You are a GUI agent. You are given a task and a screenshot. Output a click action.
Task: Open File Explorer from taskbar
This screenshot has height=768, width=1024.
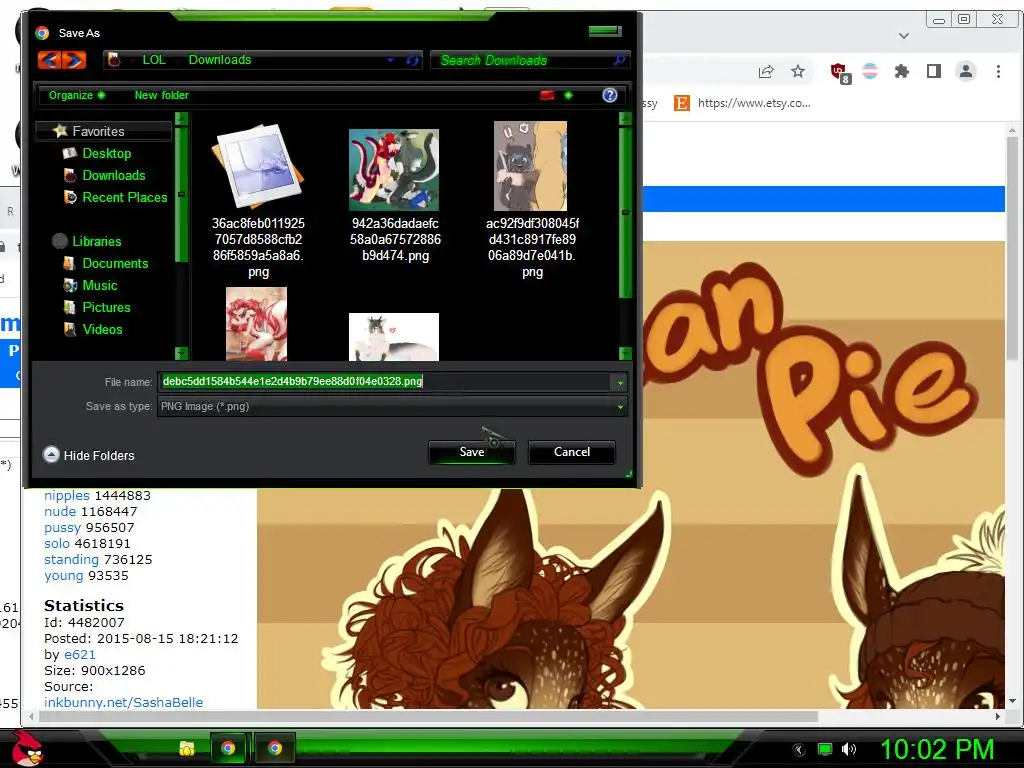point(187,748)
